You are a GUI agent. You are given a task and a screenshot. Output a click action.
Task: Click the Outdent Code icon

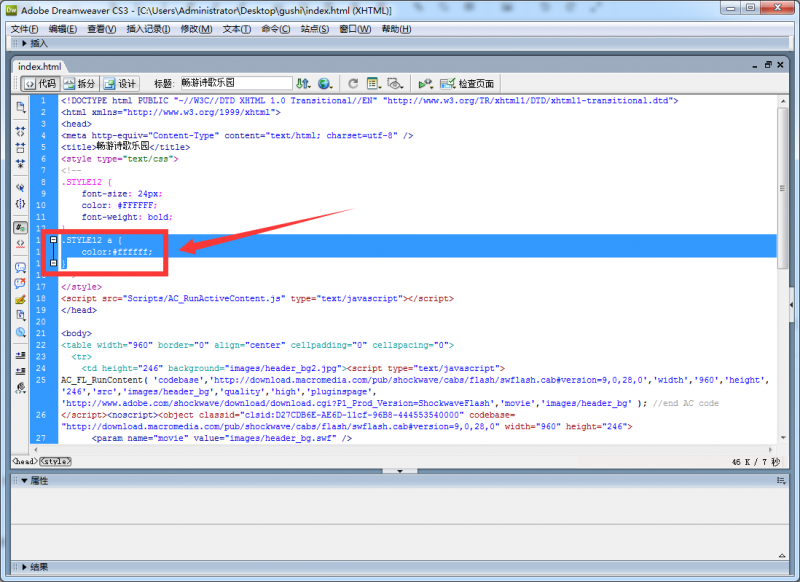[20, 371]
